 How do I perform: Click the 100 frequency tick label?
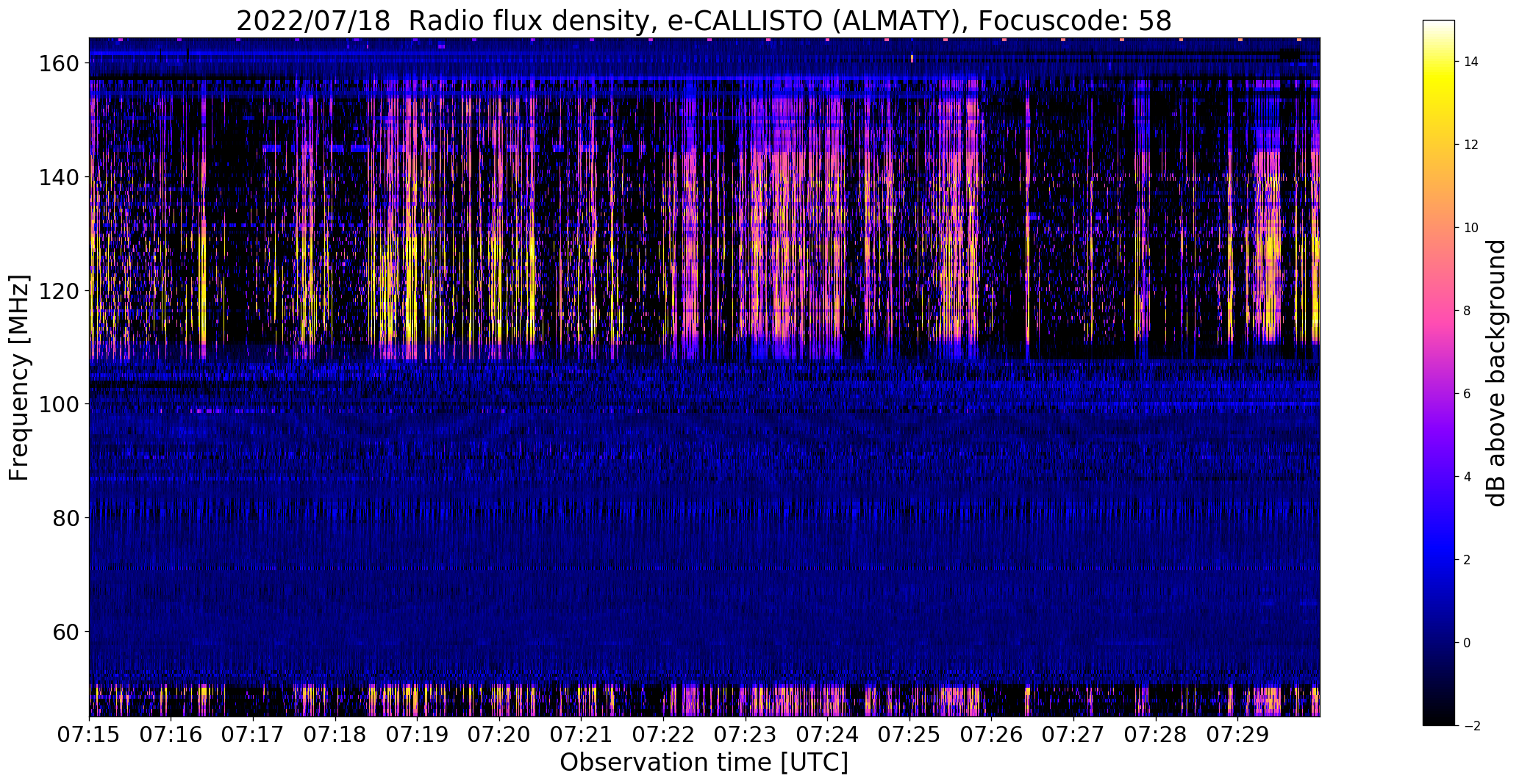58,404
